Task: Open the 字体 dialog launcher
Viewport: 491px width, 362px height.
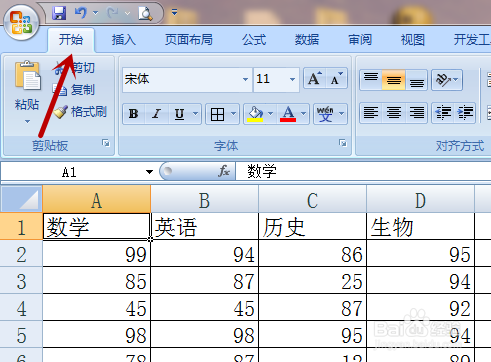Action: coord(343,143)
